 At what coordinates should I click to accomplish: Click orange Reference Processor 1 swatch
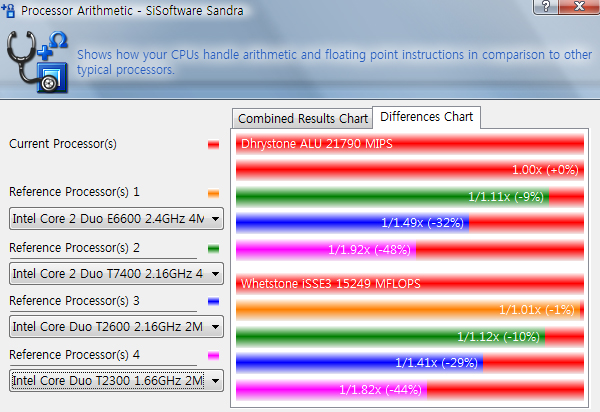[214, 193]
